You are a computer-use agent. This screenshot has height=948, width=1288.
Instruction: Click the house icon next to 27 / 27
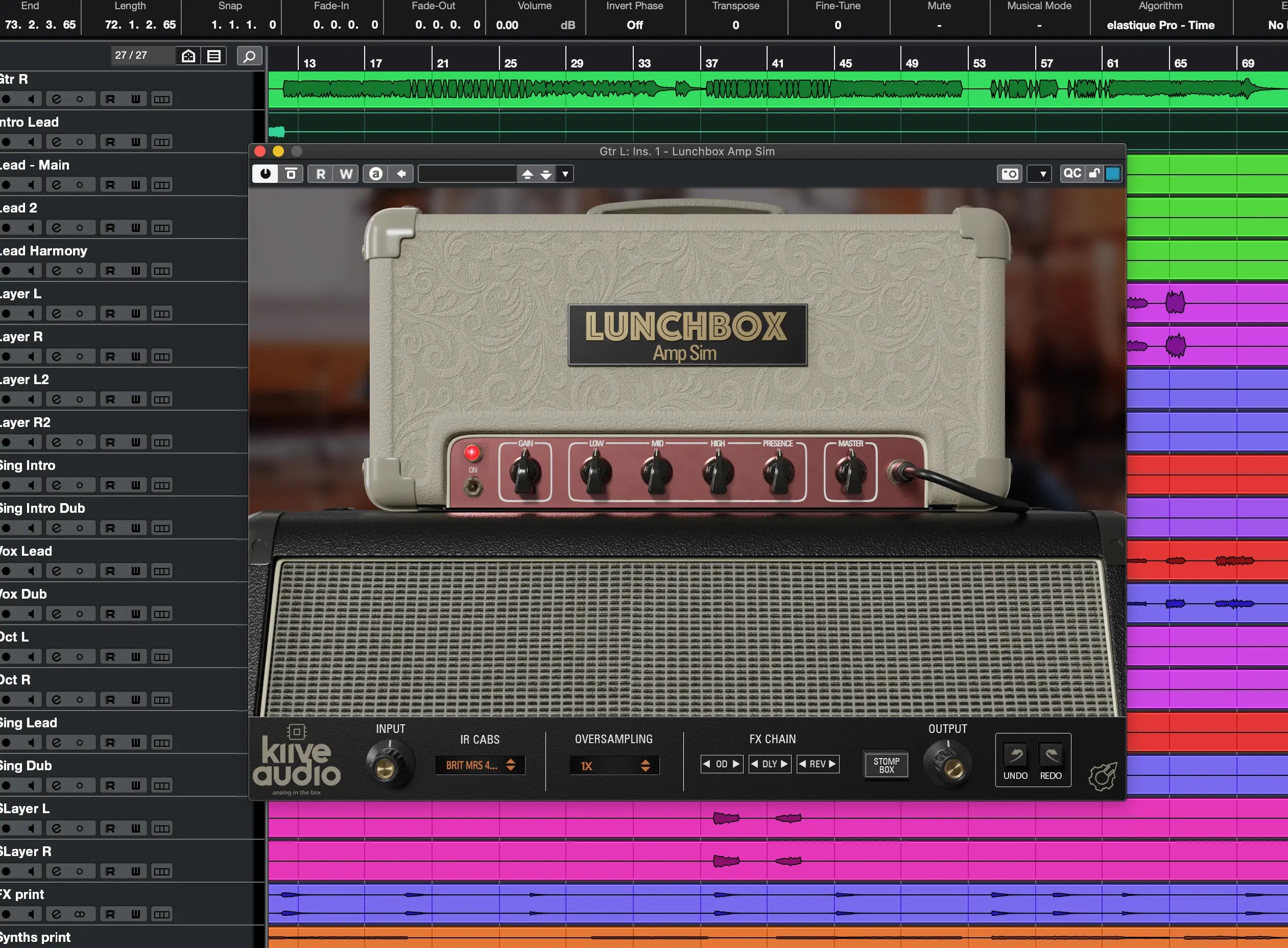tap(189, 56)
